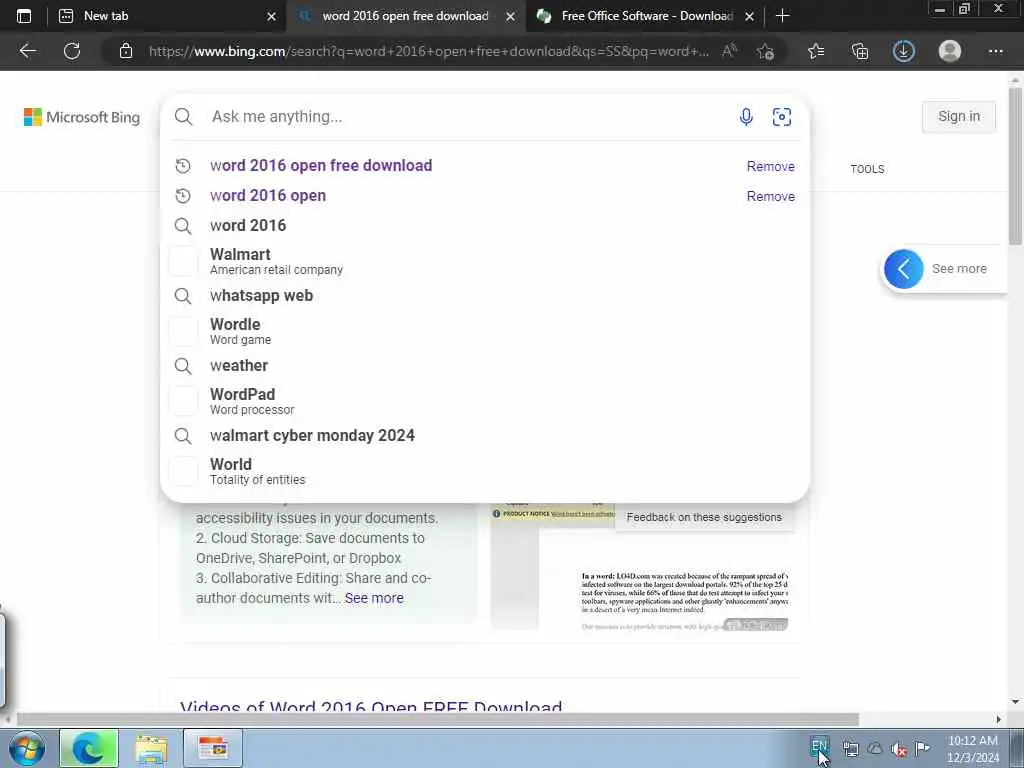Click the Sign in button
Image resolution: width=1024 pixels, height=768 pixels.
click(959, 117)
